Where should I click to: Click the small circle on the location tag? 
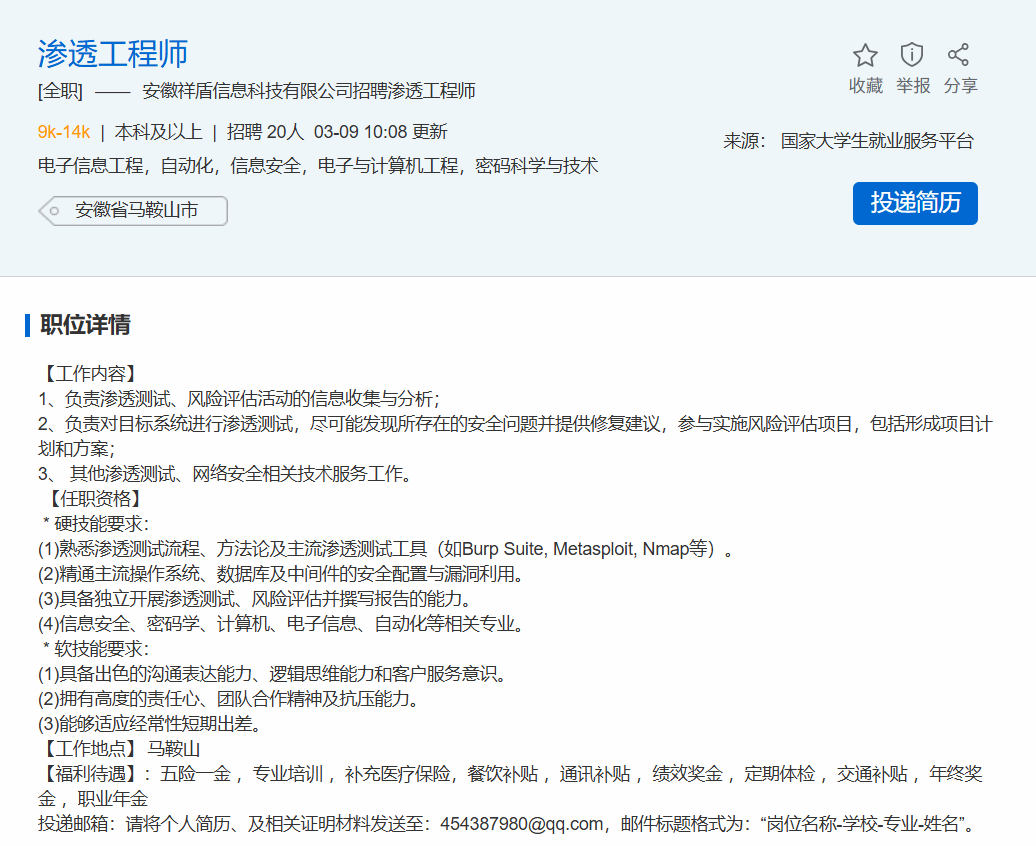54,211
